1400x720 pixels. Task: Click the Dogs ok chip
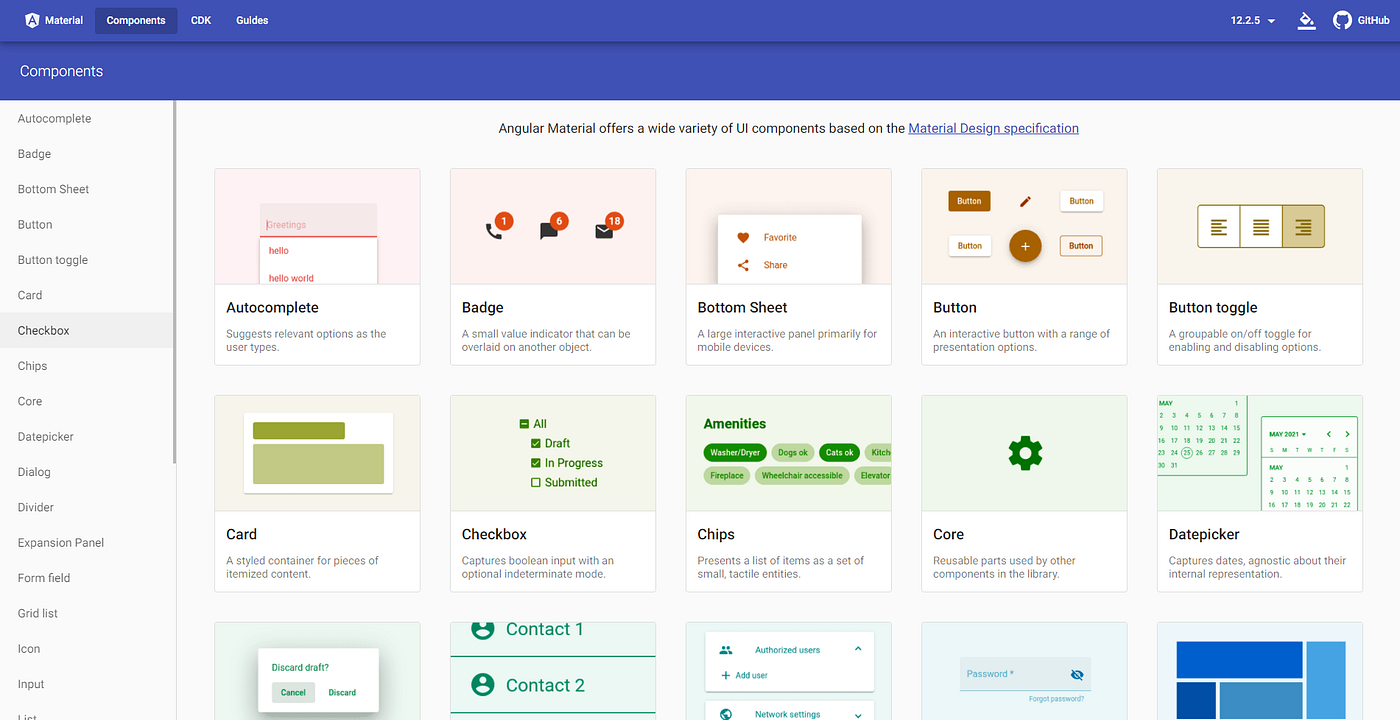(x=793, y=453)
